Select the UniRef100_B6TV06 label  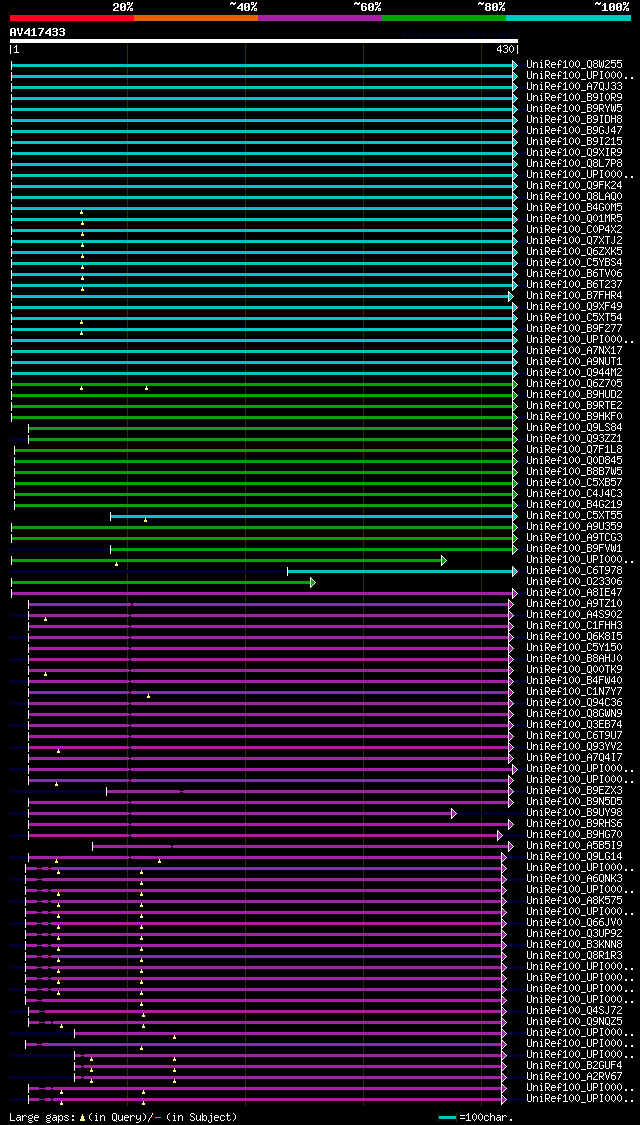[x=574, y=273]
